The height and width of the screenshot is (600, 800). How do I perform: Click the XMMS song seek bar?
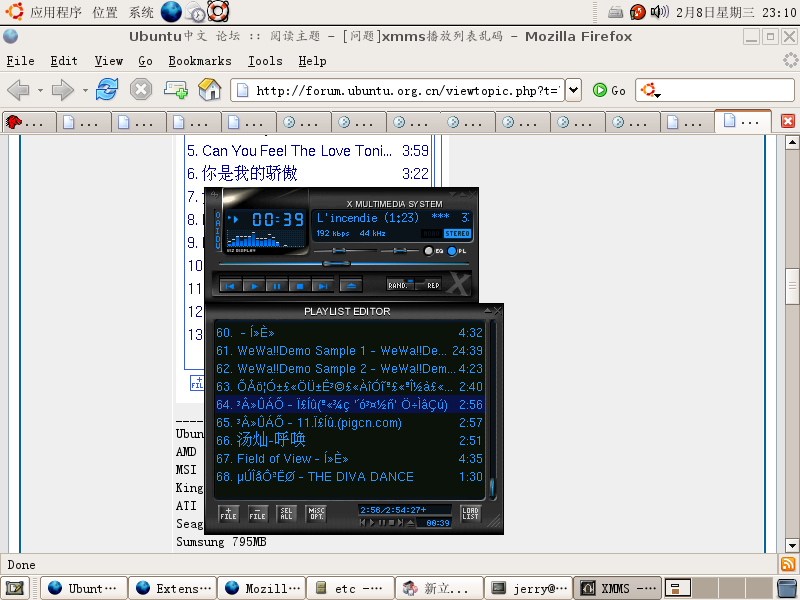click(344, 264)
